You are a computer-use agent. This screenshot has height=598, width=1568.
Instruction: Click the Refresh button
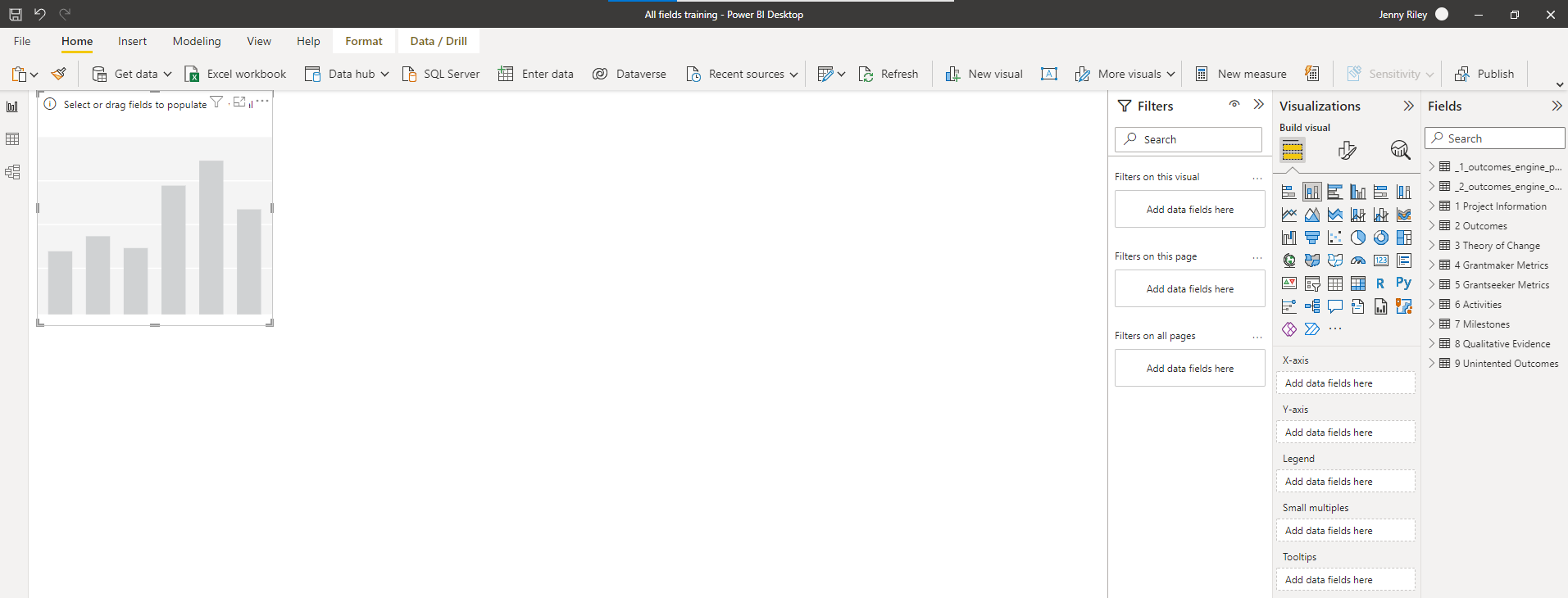889,74
